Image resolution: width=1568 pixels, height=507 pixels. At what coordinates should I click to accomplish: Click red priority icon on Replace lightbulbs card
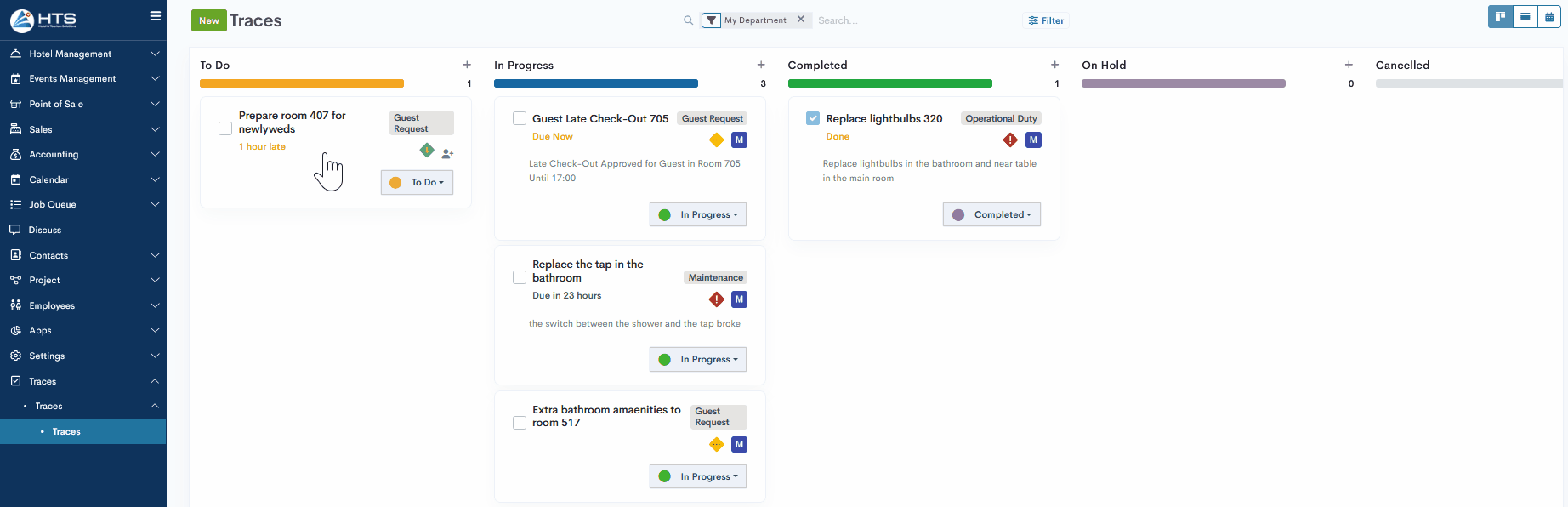(x=1010, y=140)
